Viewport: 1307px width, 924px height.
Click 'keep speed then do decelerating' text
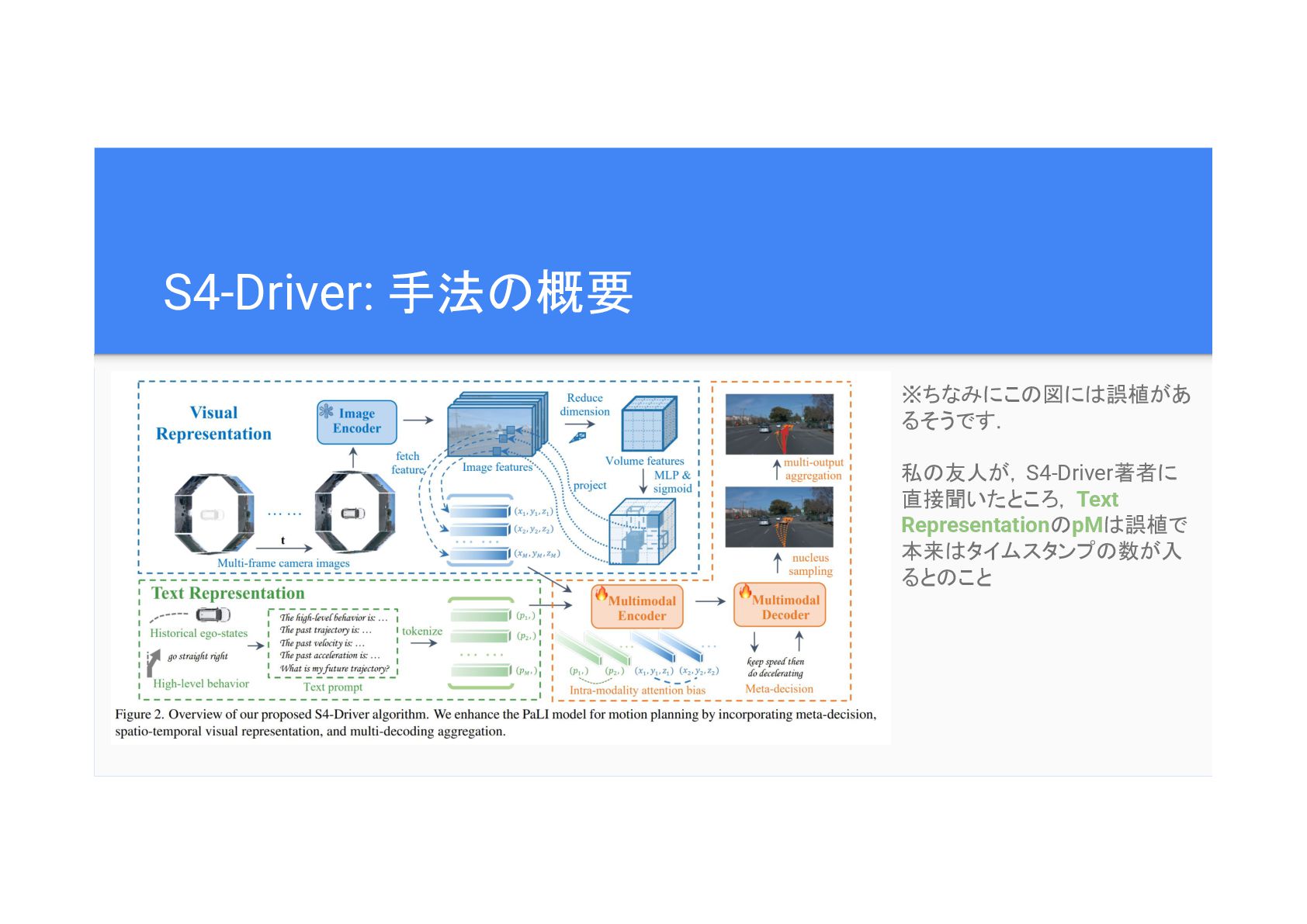tap(775, 667)
